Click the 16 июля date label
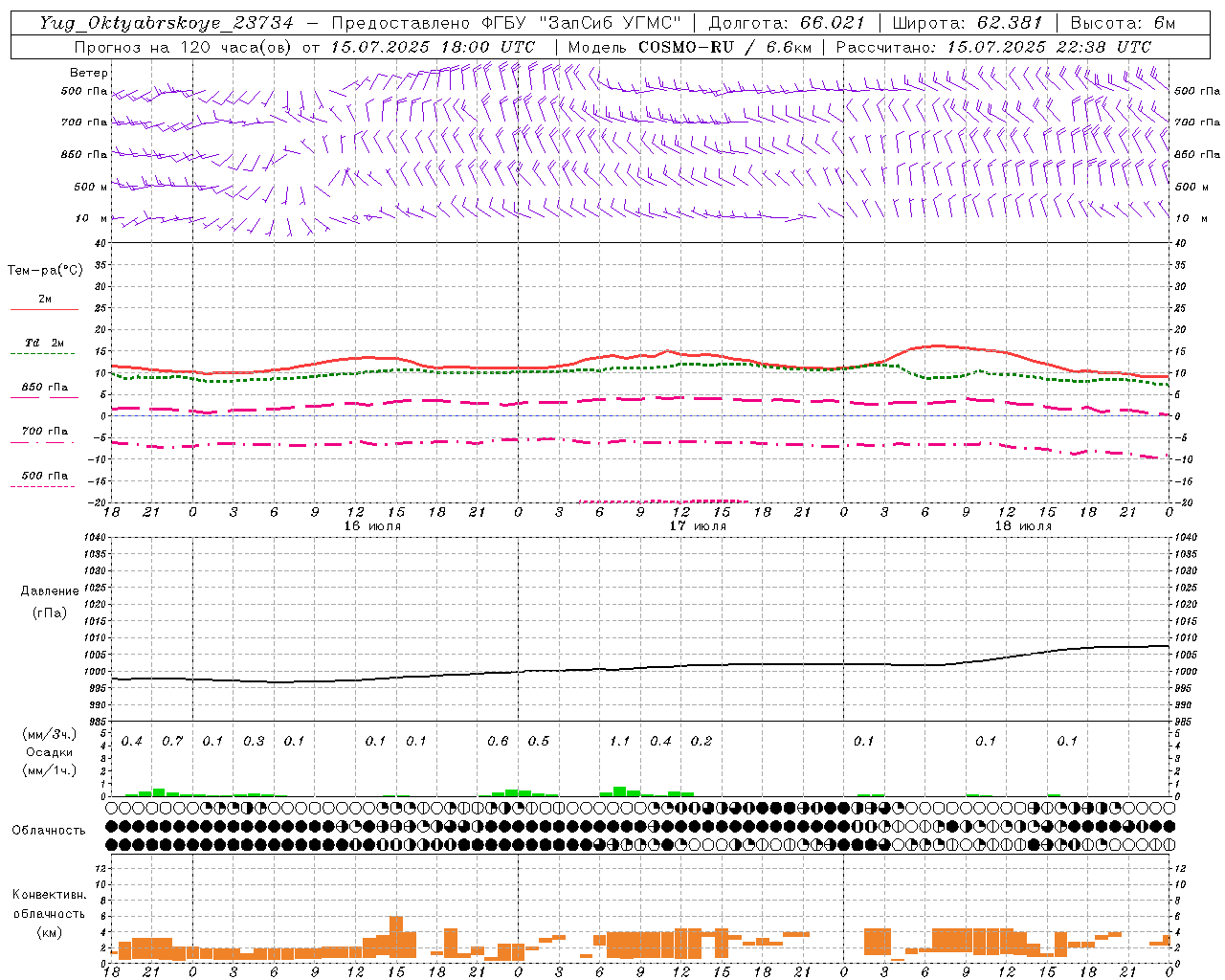The width and height of the screenshot is (1225, 980). [372, 526]
